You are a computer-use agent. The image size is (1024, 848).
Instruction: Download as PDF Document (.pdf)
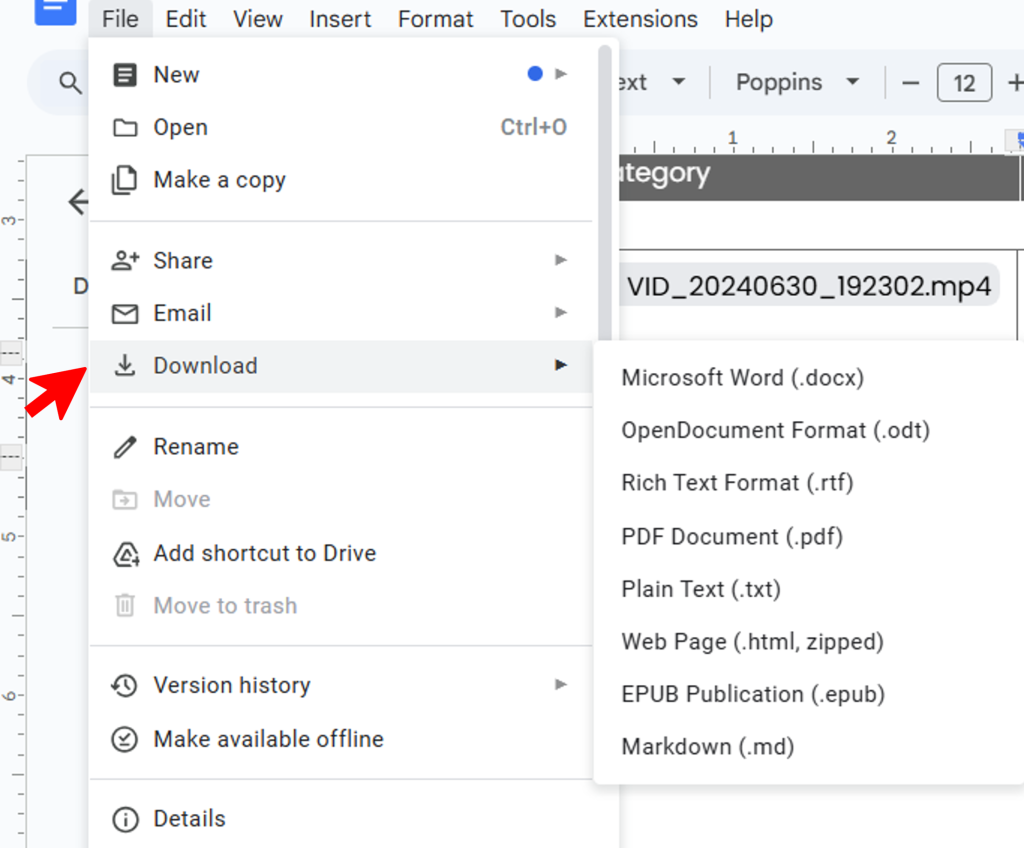pyautogui.click(x=732, y=536)
